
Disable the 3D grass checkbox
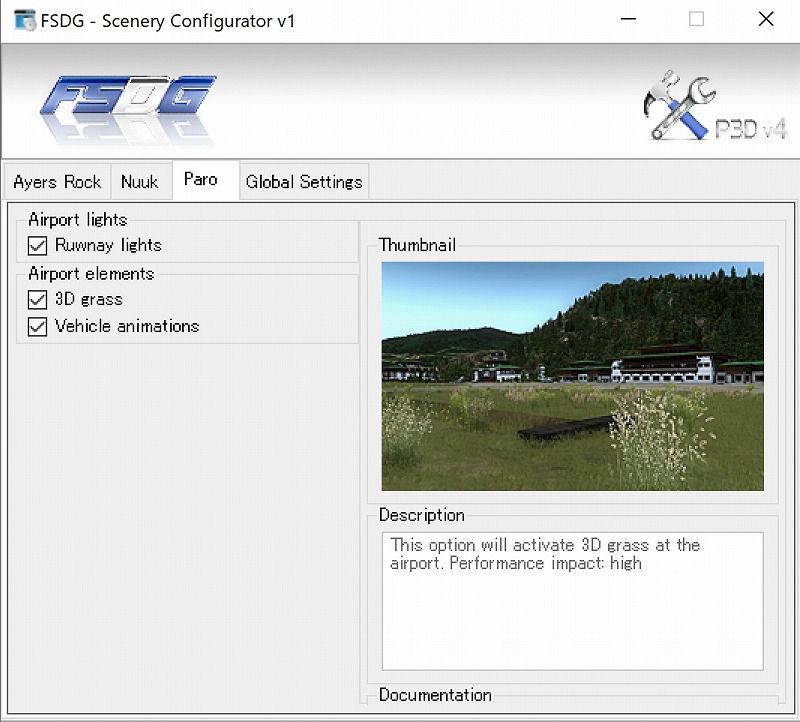click(x=37, y=300)
